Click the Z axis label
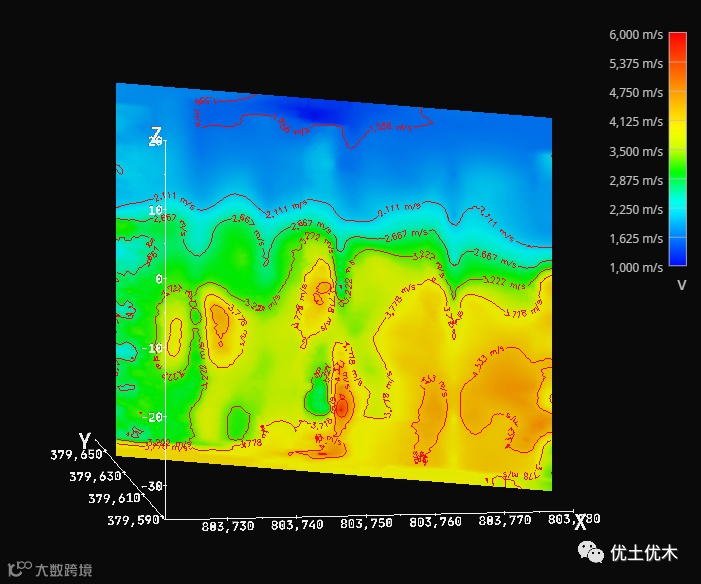This screenshot has height=584, width=701. (156, 133)
